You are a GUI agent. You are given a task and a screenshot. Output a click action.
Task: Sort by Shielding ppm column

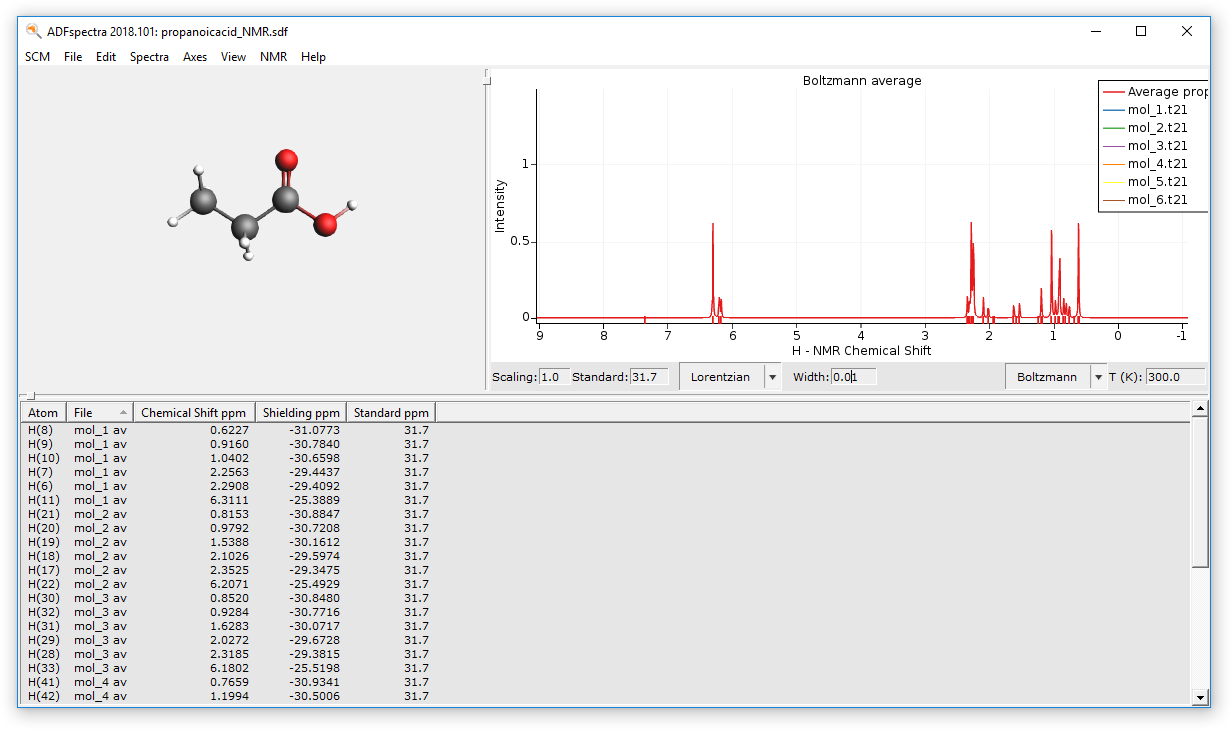[x=301, y=412]
